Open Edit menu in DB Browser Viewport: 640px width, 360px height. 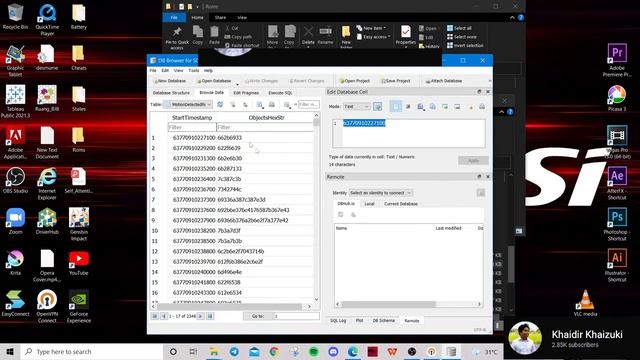(165, 71)
